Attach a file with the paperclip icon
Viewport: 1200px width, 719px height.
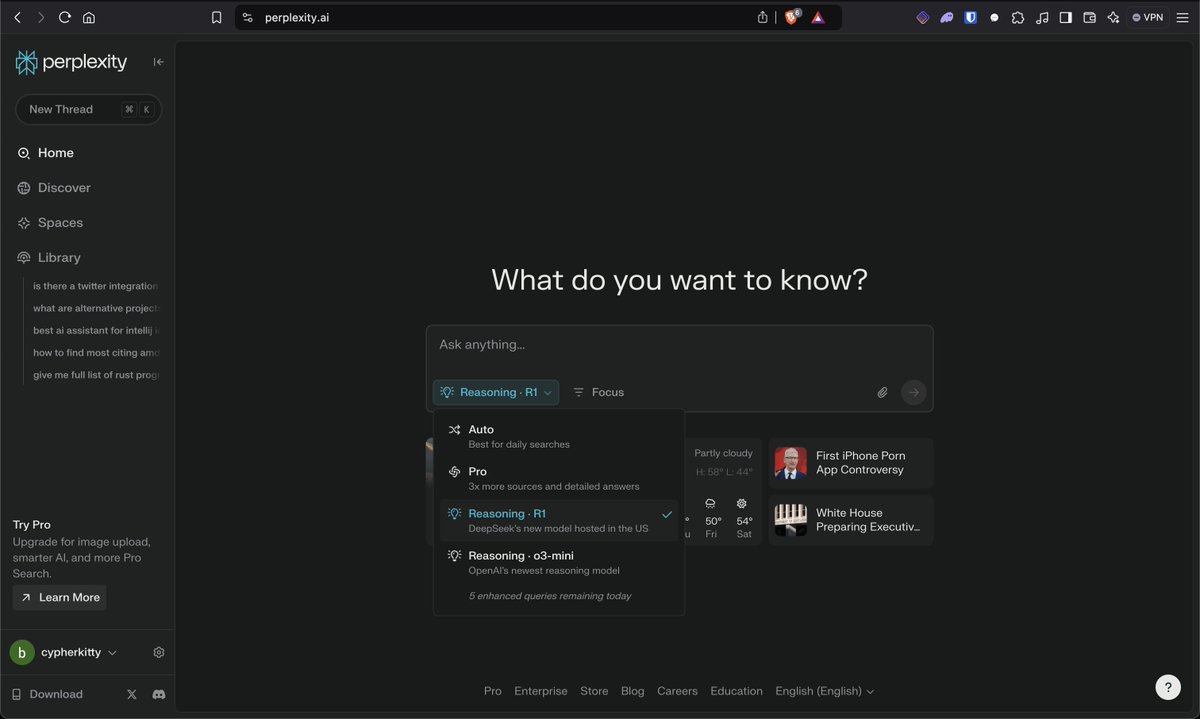(882, 393)
